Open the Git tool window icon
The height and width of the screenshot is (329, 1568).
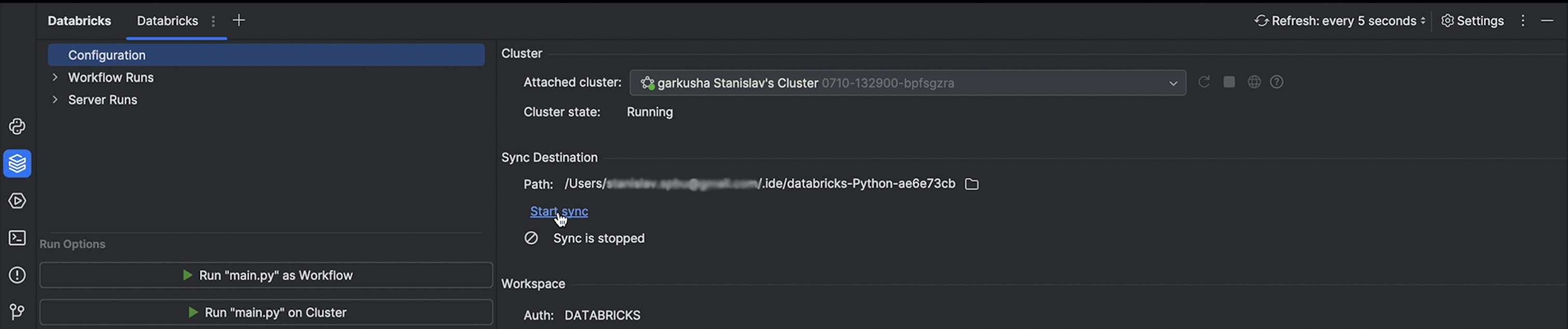point(17,312)
